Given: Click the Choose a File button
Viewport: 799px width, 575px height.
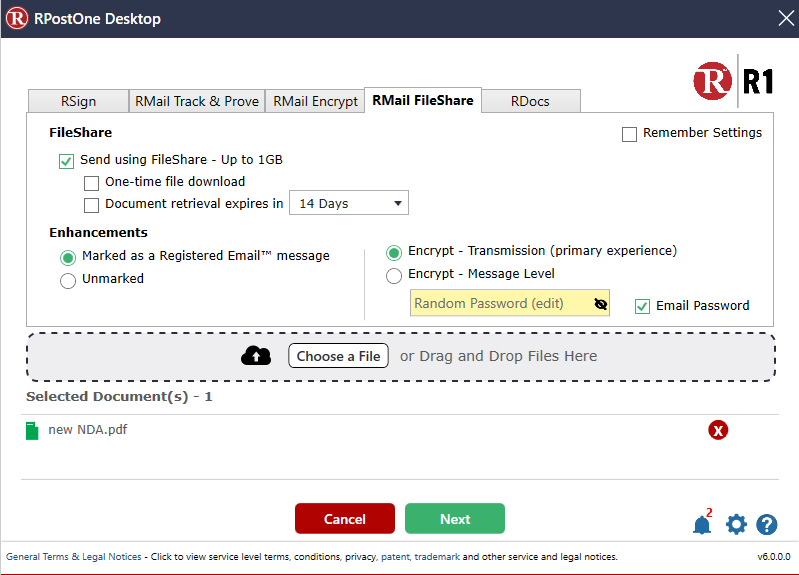Looking at the screenshot, I should 338,356.
